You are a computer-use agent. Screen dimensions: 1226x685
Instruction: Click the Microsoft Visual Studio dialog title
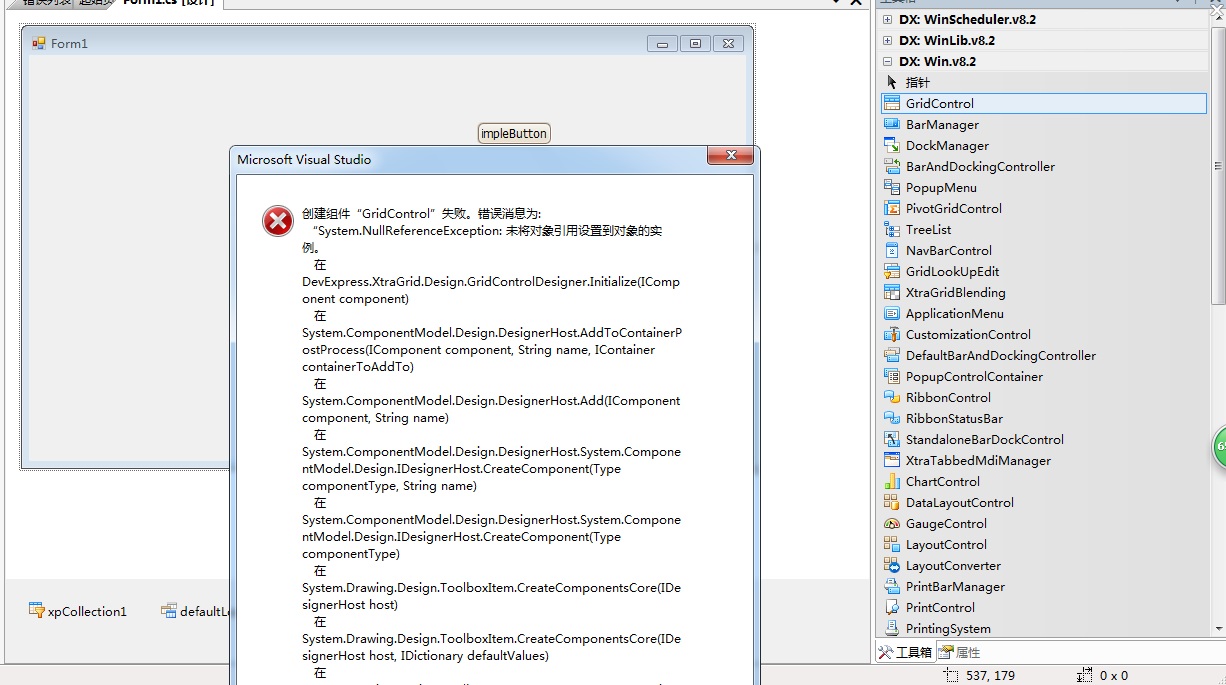coord(304,159)
